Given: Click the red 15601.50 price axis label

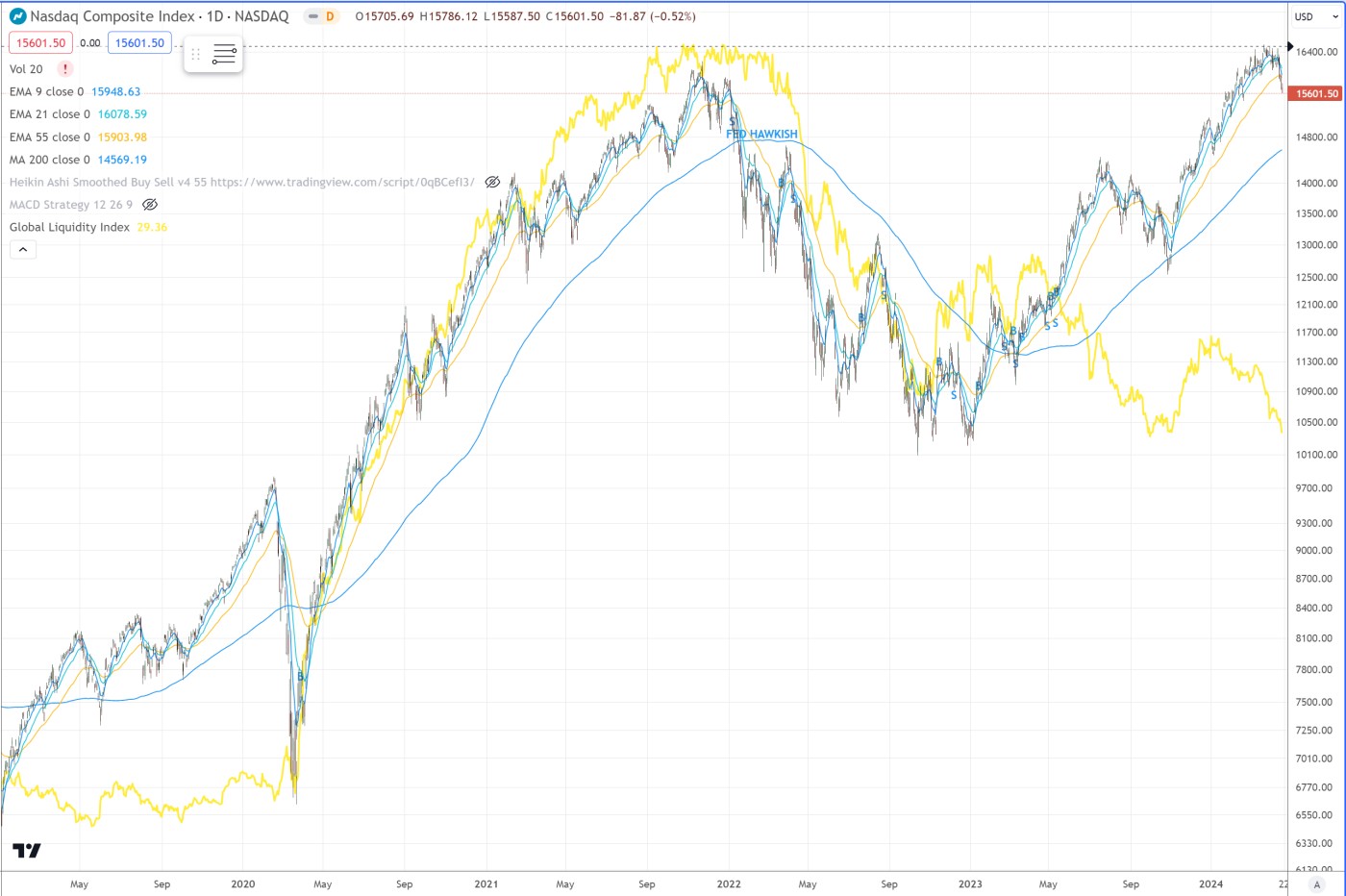Looking at the screenshot, I should (x=1316, y=93).
